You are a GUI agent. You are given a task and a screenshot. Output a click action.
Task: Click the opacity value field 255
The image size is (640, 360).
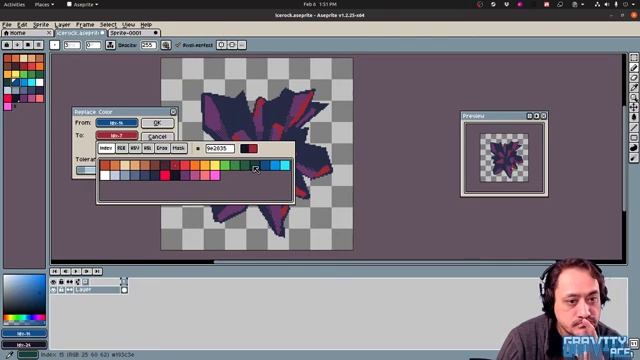click(149, 45)
